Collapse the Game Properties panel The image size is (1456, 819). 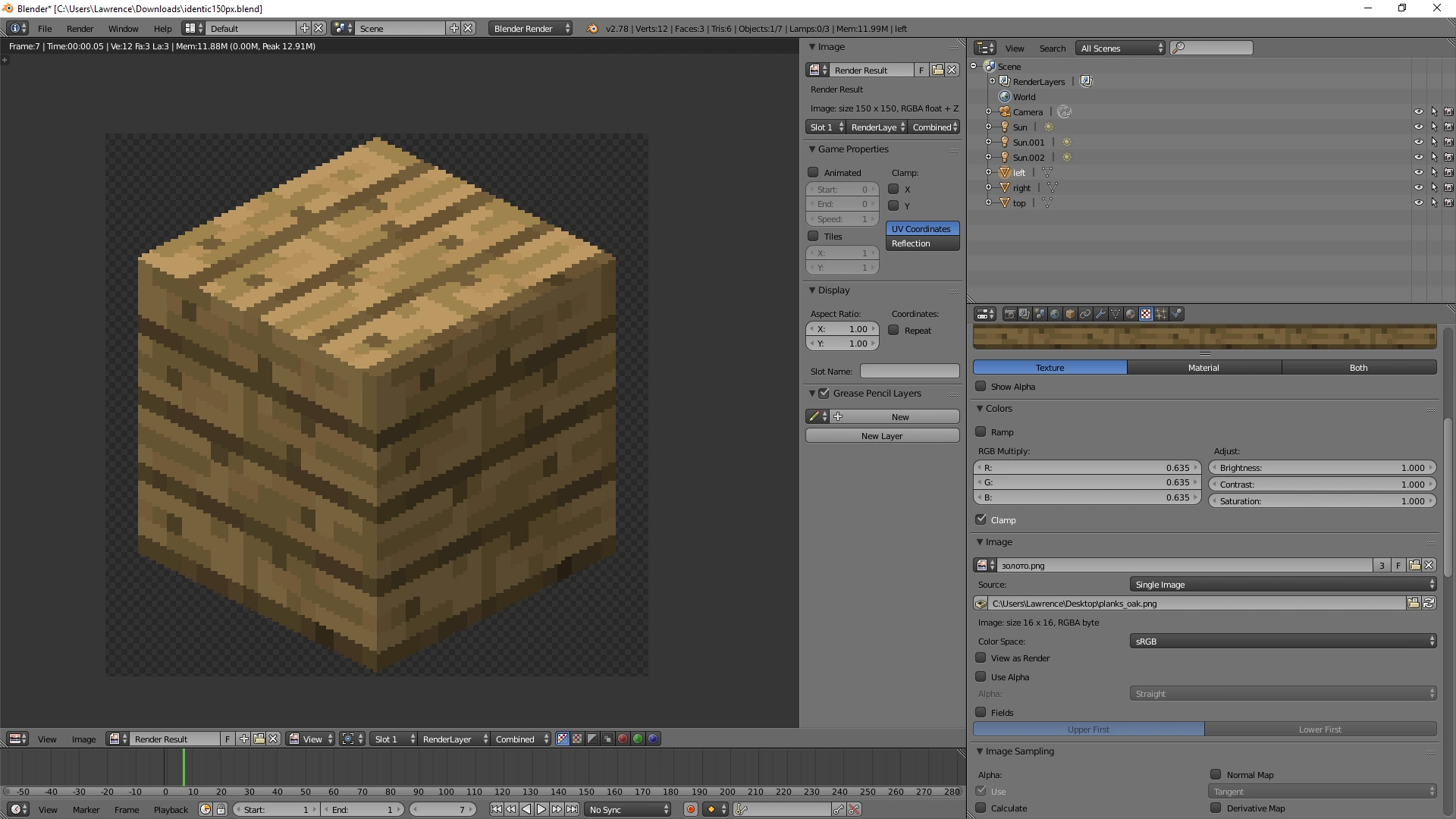click(812, 149)
